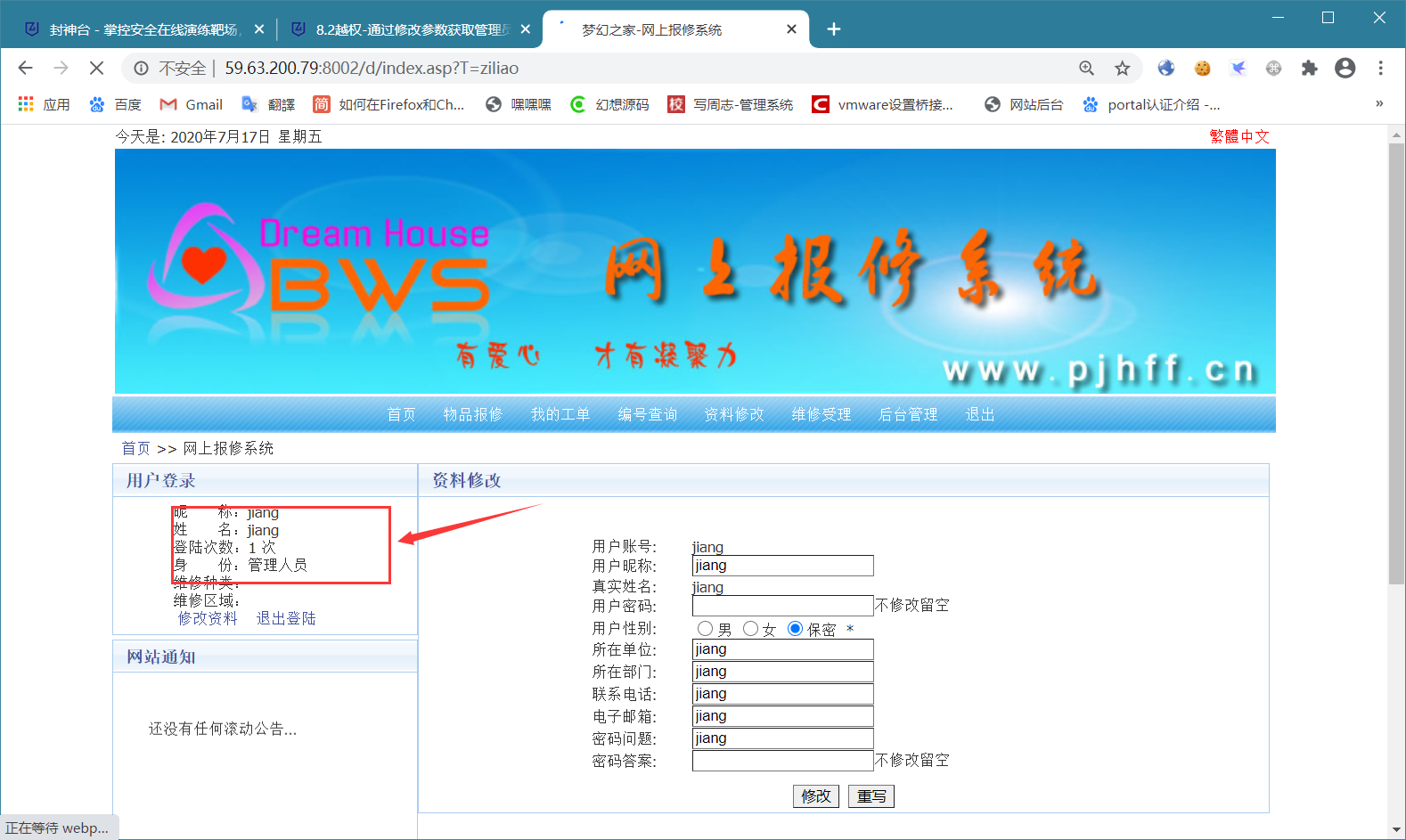Open 编号查询 in the navigation bar
Viewport: 1406px width, 840px height.
[648, 415]
